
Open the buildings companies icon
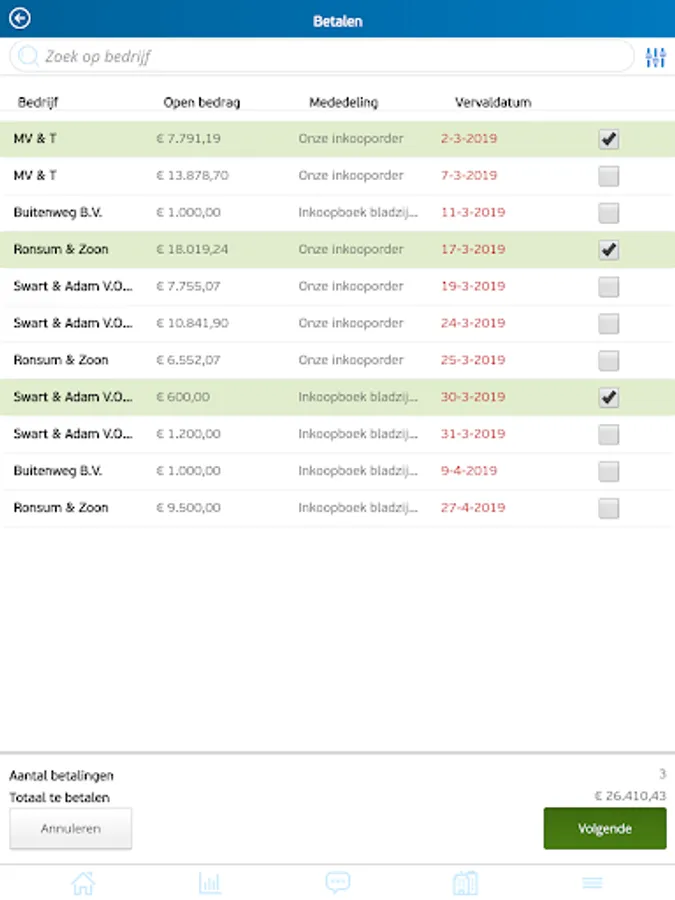pyautogui.click(x=465, y=883)
